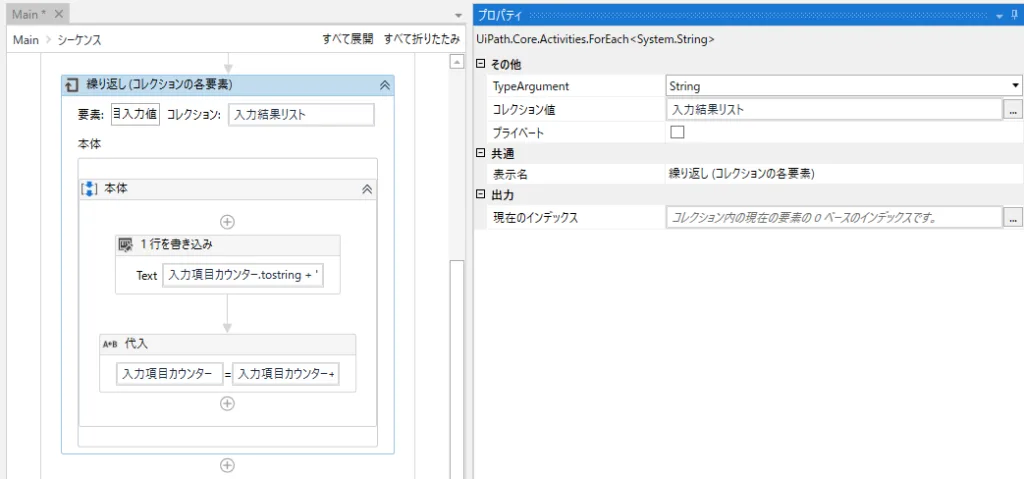Select the Main workflow tab
The image size is (1024, 479).
[x=30, y=14]
